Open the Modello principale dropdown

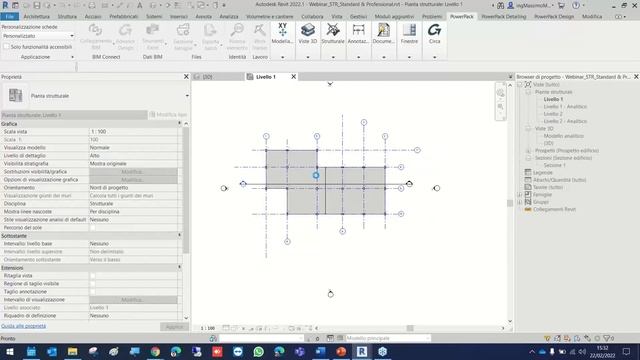coord(388,338)
